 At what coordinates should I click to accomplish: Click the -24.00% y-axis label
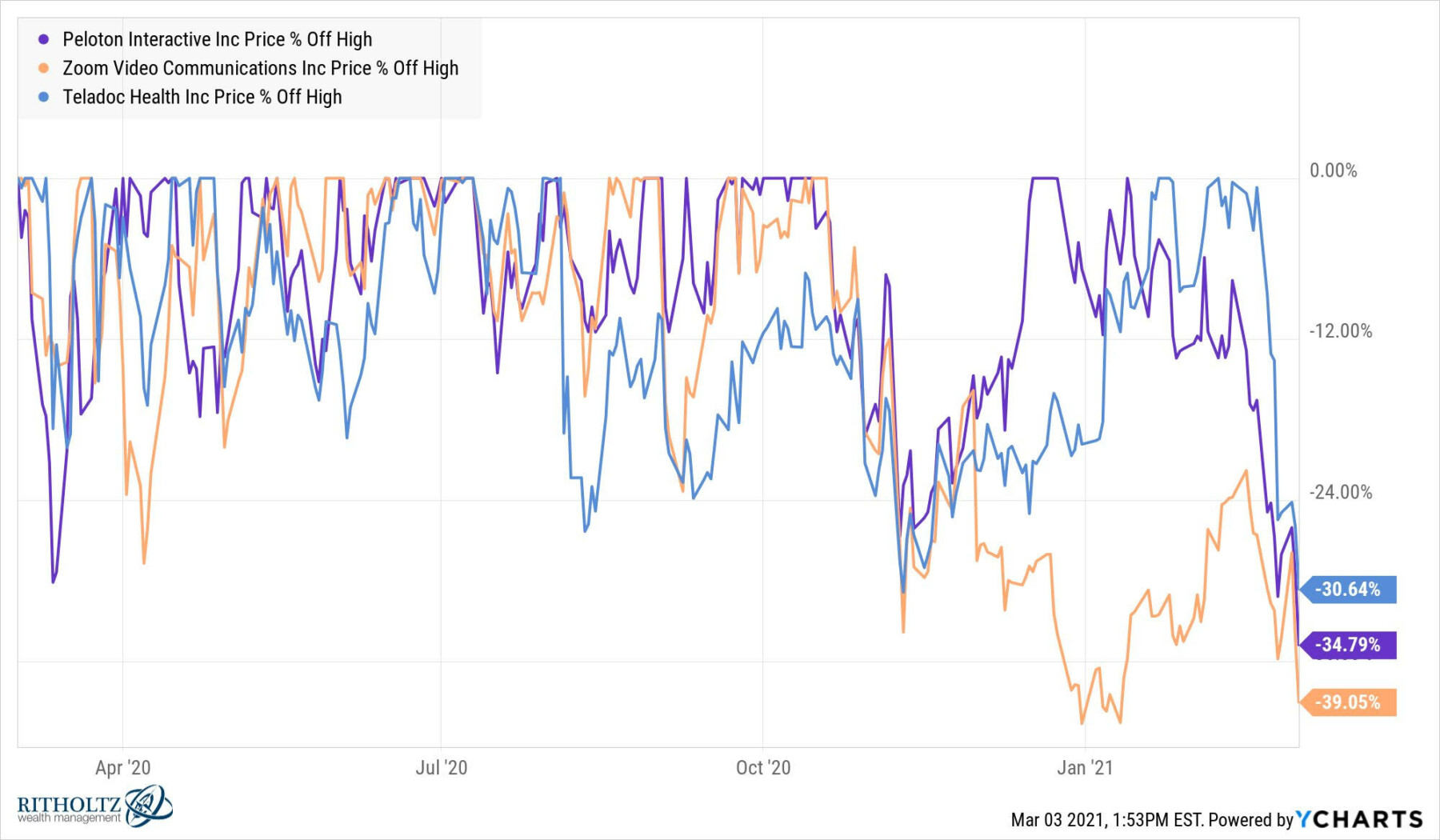pos(1340,492)
